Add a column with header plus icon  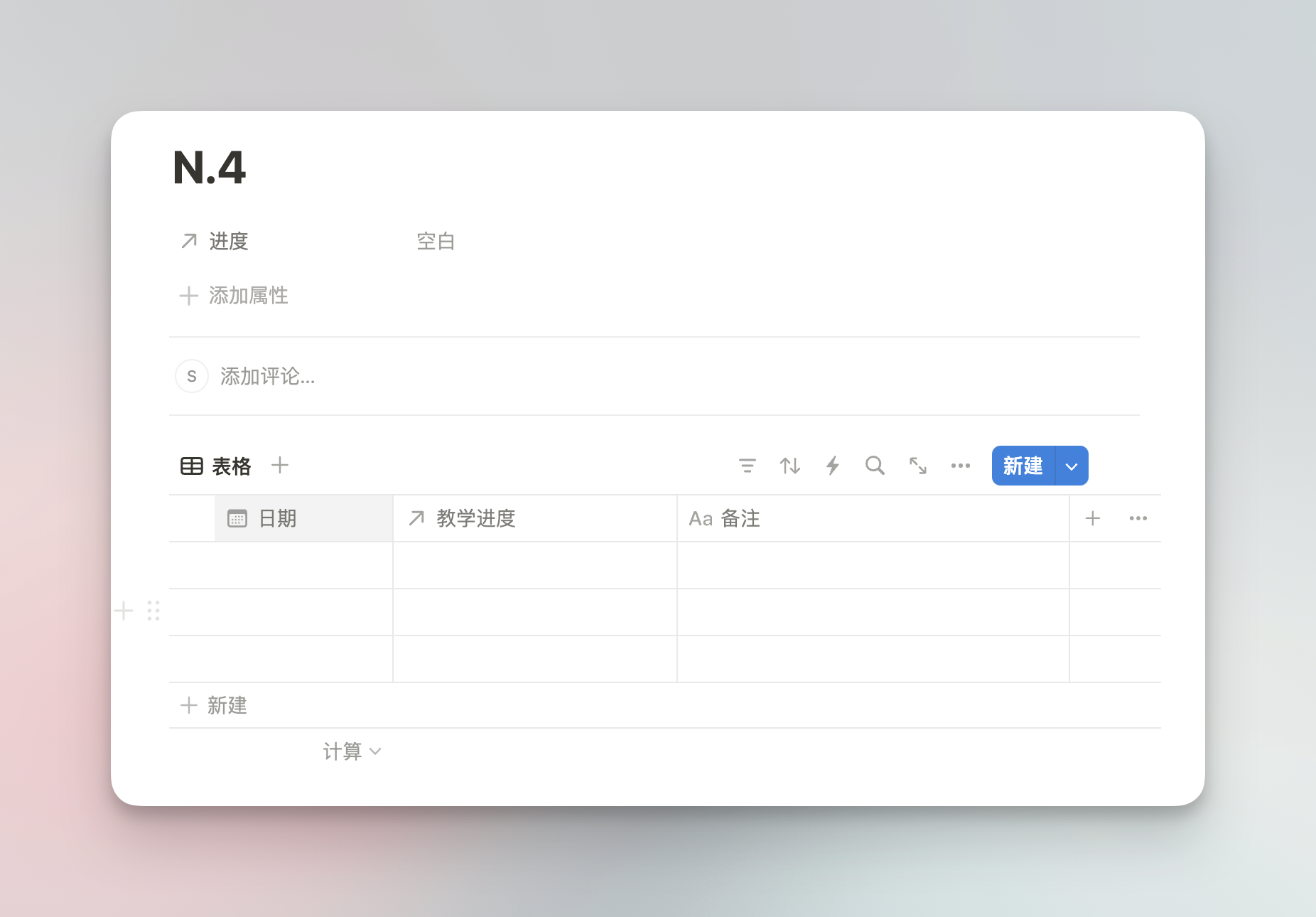(x=1092, y=518)
